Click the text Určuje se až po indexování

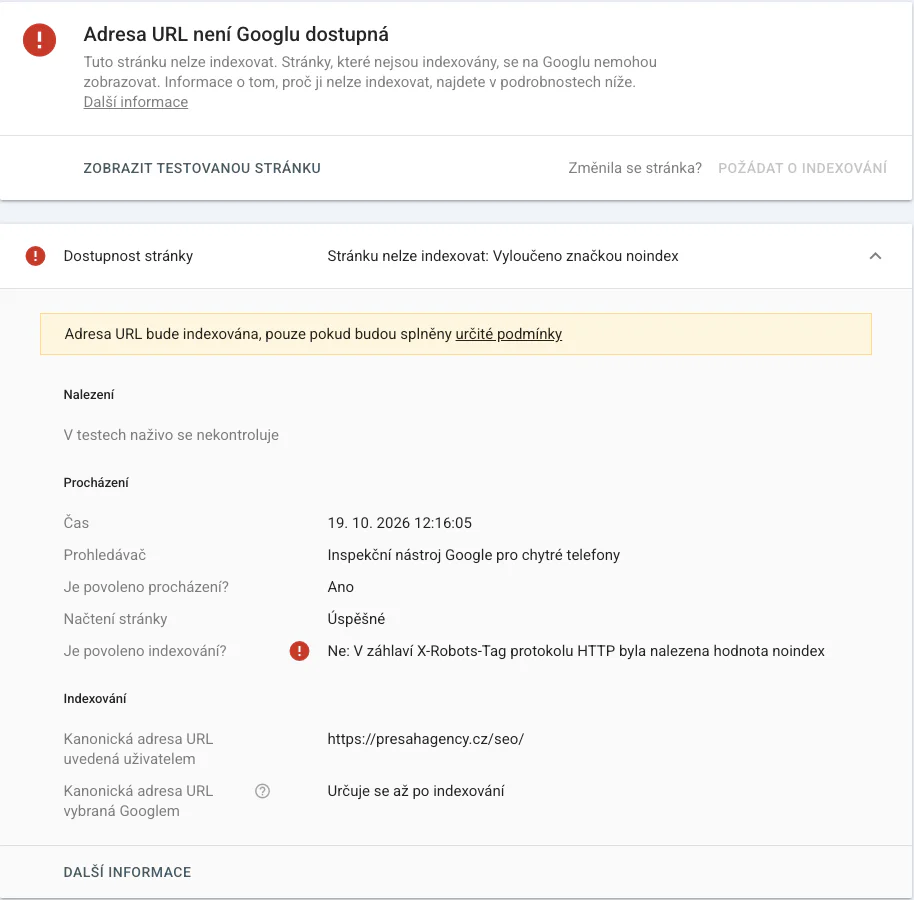[x=416, y=791]
